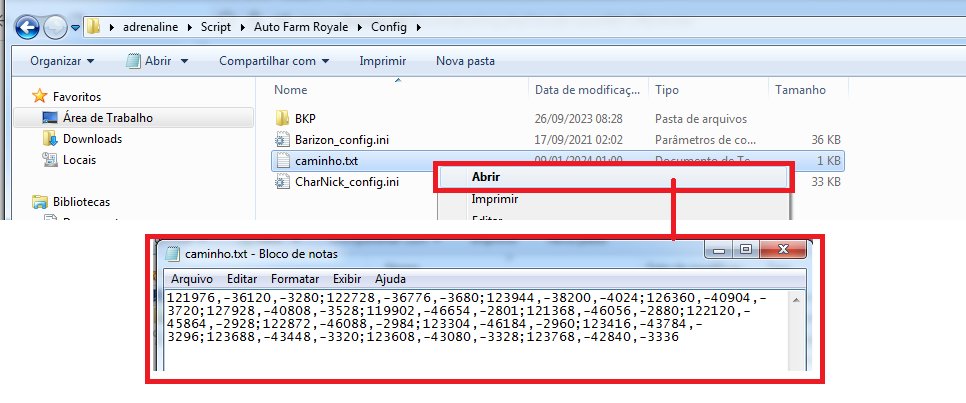
Task: Select Área de Trabalho in Favoritos
Action: (107, 118)
